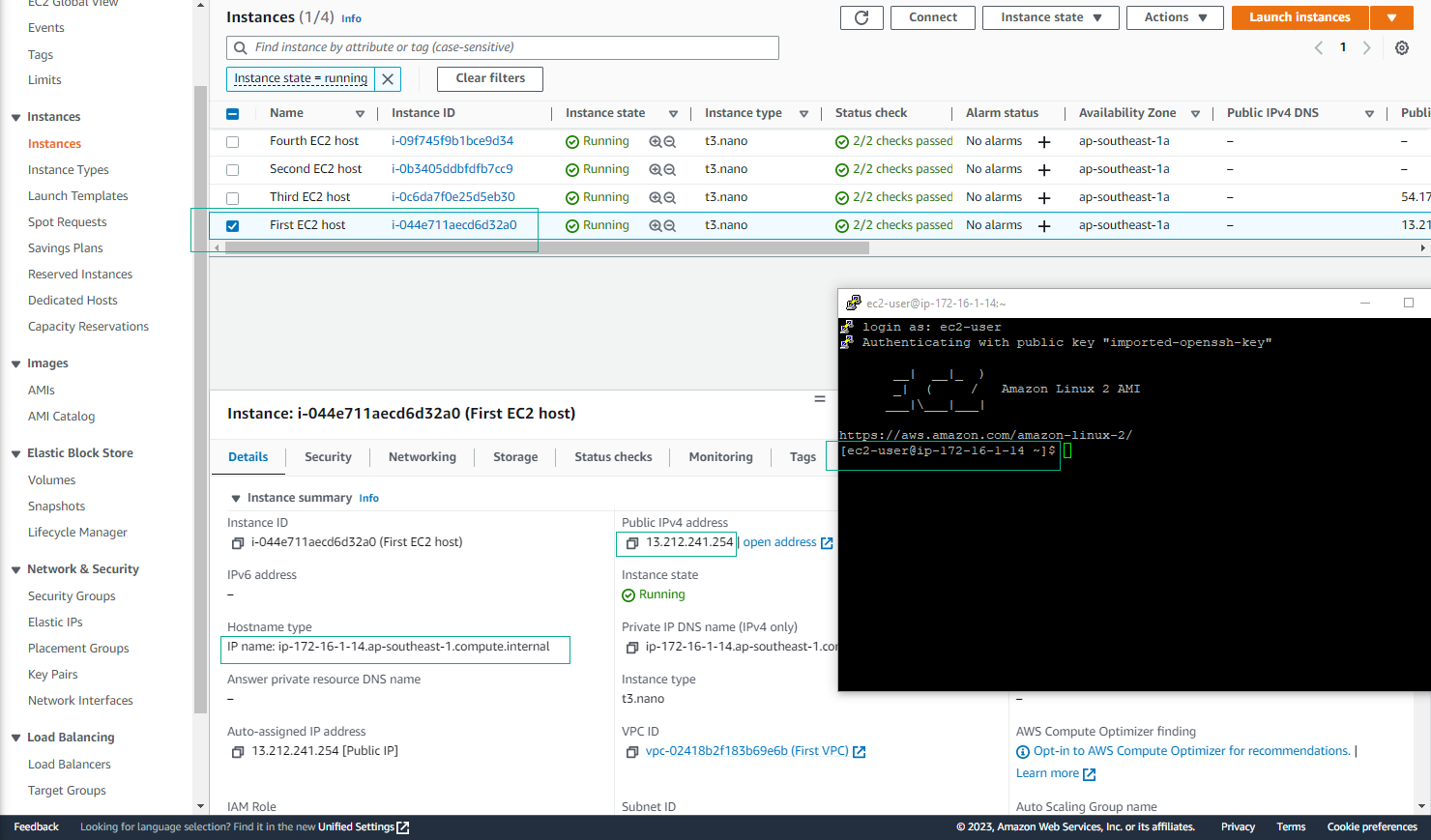Add alarm plus for Second EC2 host
1431x840 pixels.
(1044, 170)
